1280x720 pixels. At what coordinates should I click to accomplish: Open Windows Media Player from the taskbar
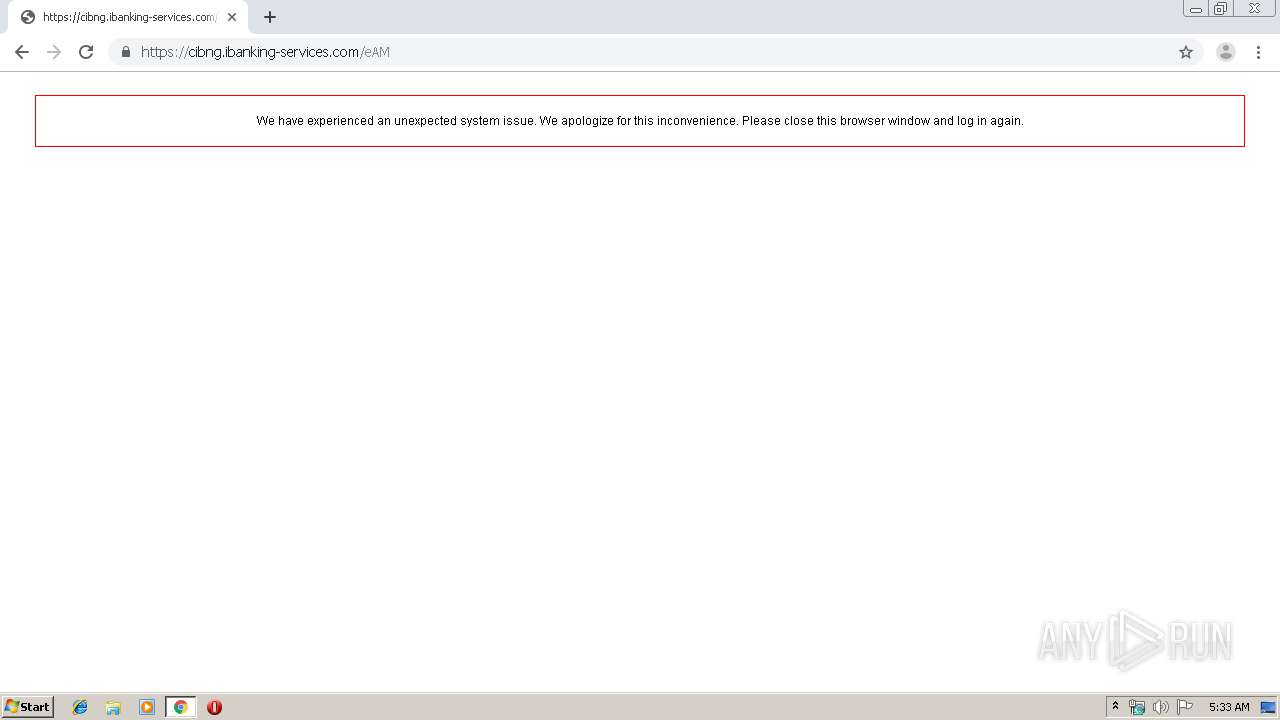[x=147, y=707]
